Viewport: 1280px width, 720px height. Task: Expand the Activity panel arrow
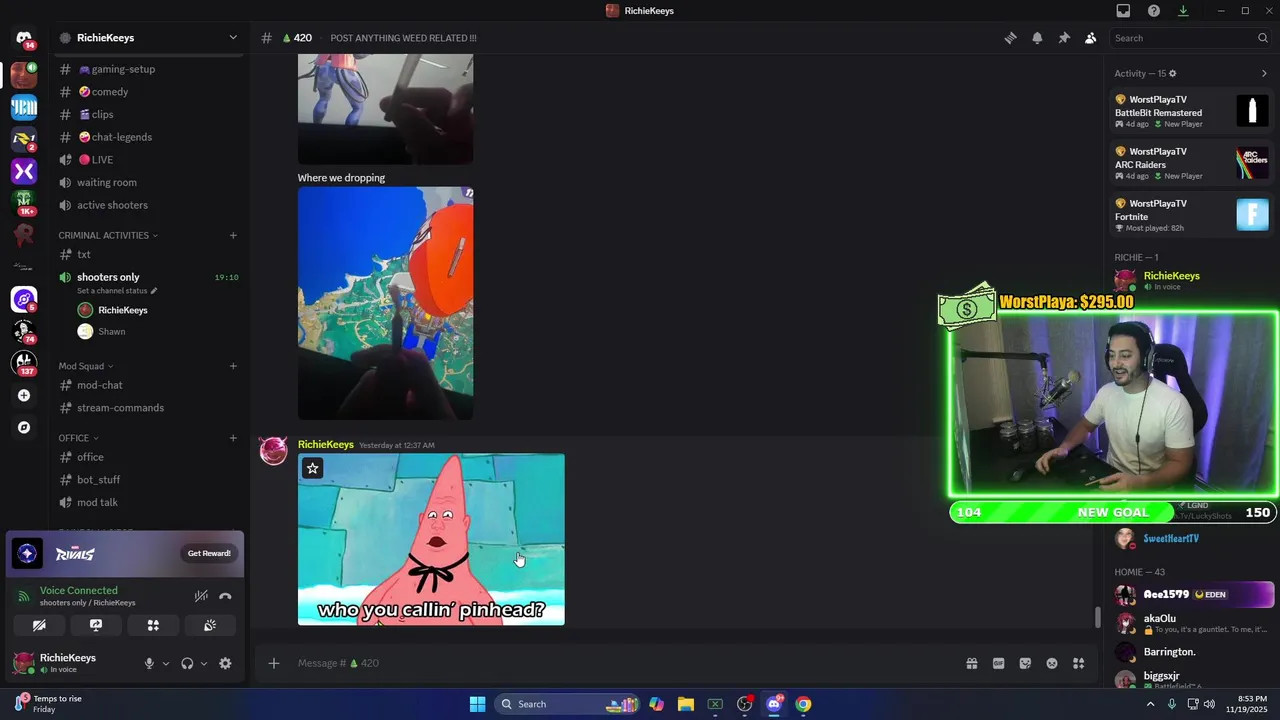tap(1264, 73)
